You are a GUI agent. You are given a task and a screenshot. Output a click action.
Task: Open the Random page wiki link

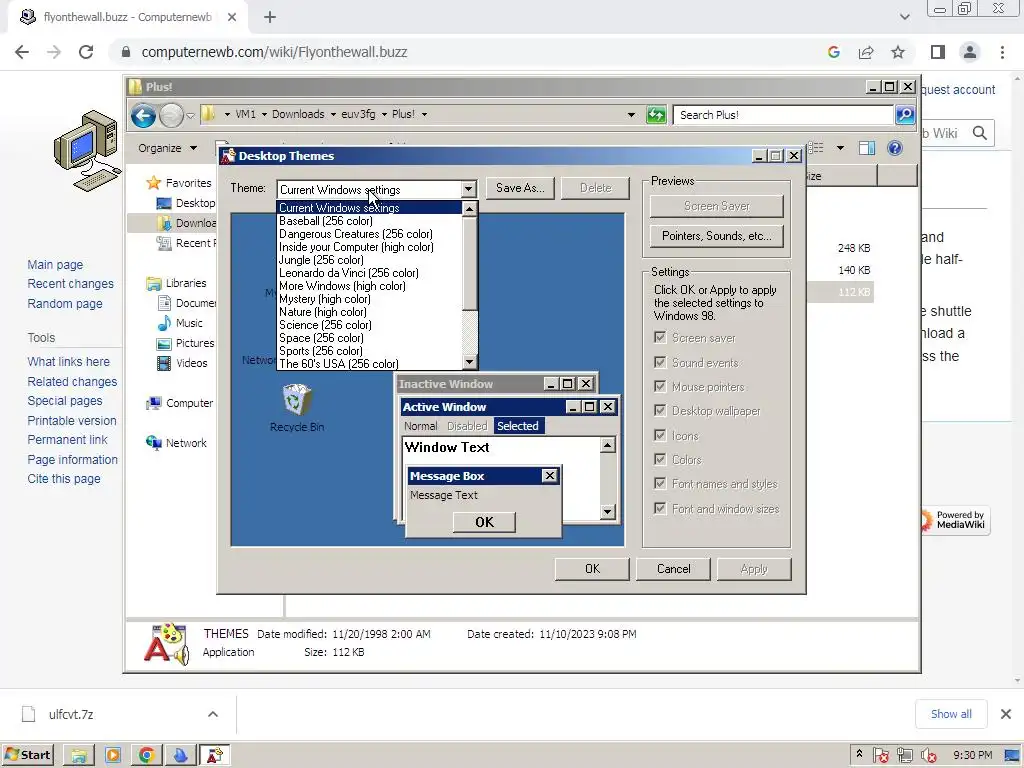pyautogui.click(x=65, y=304)
